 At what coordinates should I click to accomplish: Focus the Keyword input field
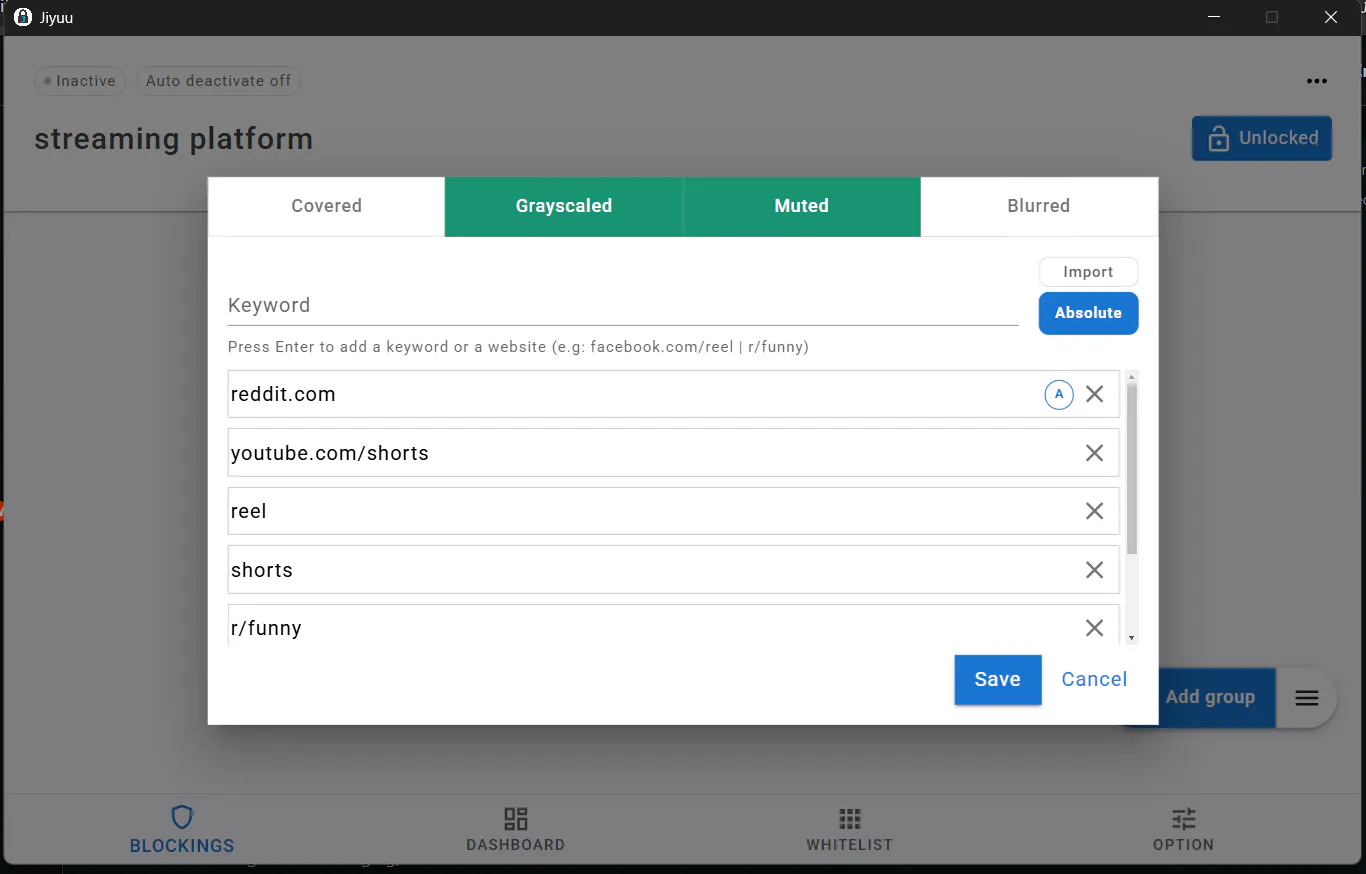pos(623,306)
